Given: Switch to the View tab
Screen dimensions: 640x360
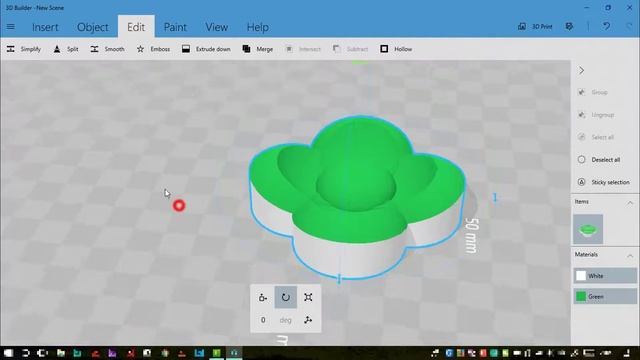Looking at the screenshot, I should (x=216, y=27).
